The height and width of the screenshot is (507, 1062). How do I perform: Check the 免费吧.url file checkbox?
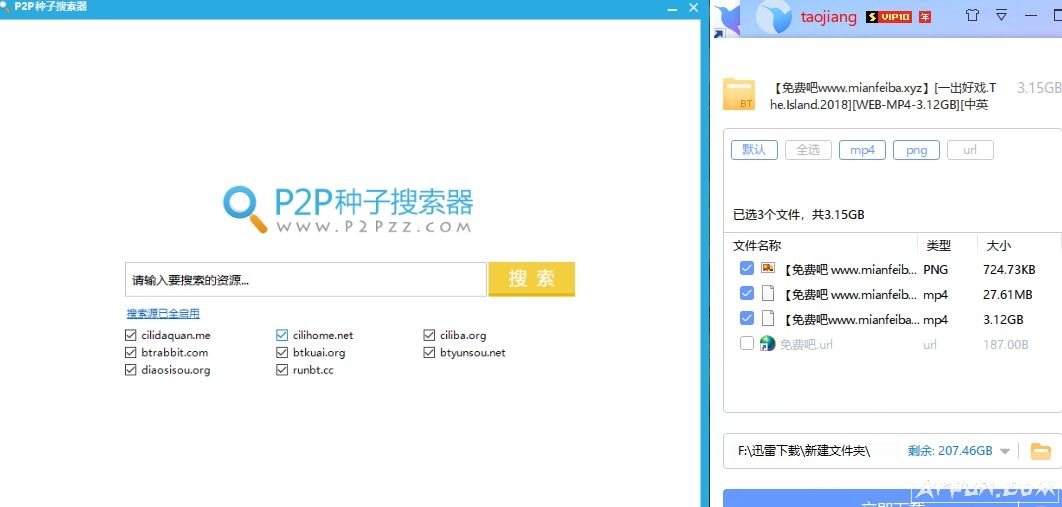click(746, 343)
